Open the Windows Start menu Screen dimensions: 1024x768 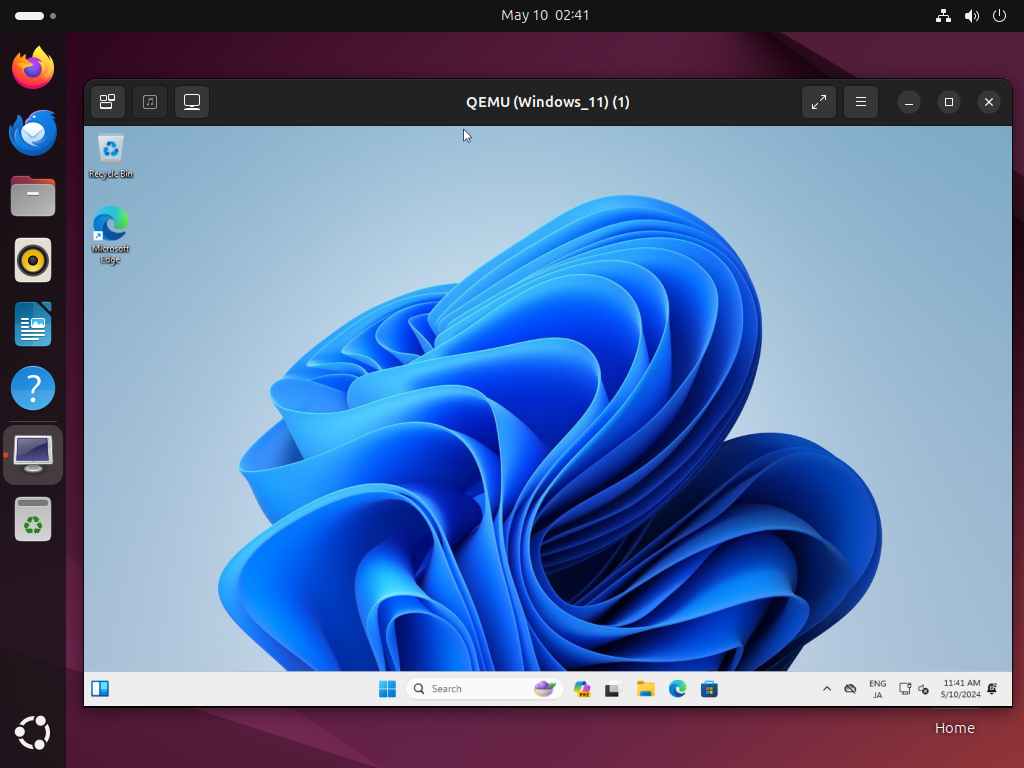(387, 688)
